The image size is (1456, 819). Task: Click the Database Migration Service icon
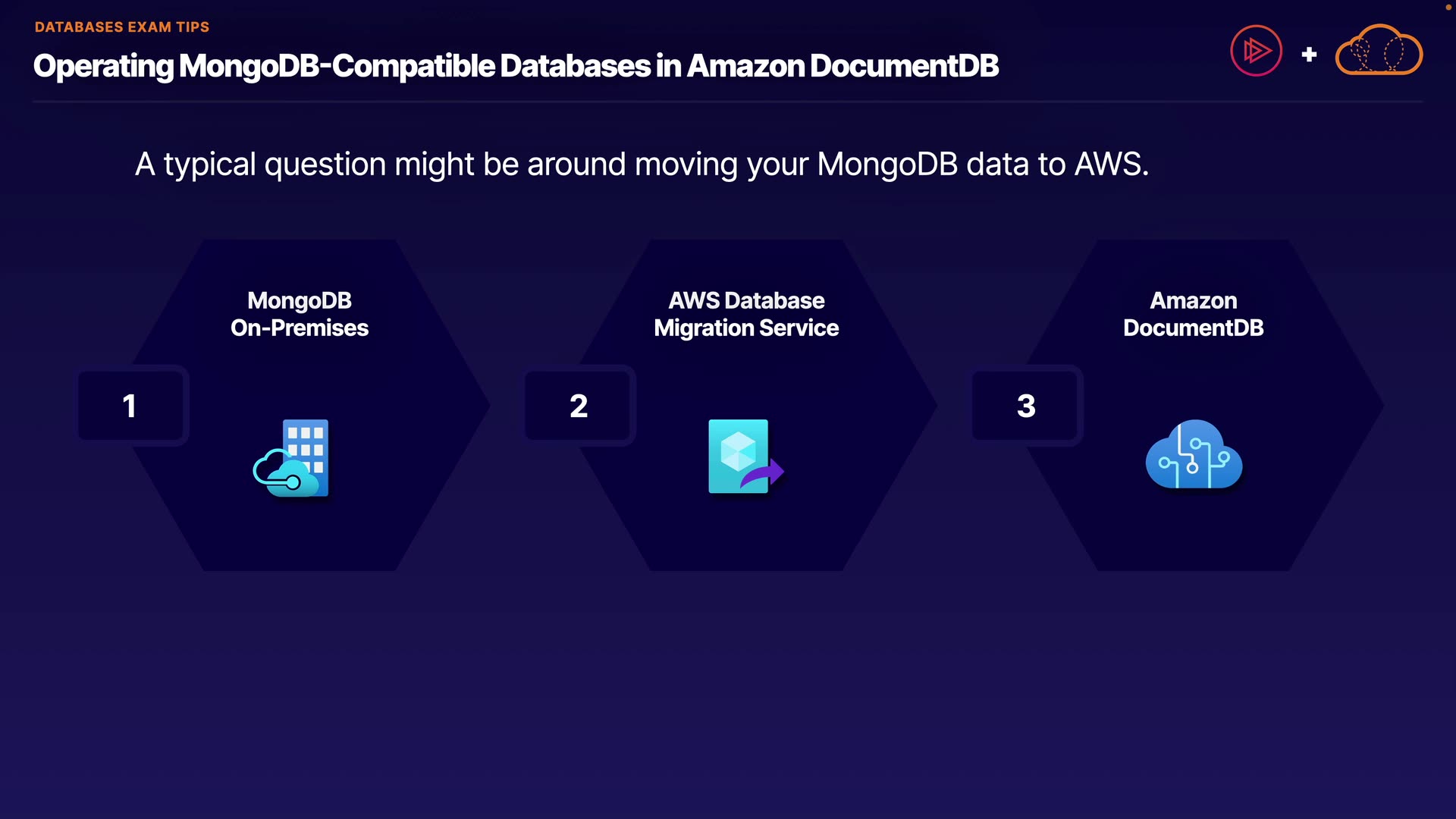(745, 457)
